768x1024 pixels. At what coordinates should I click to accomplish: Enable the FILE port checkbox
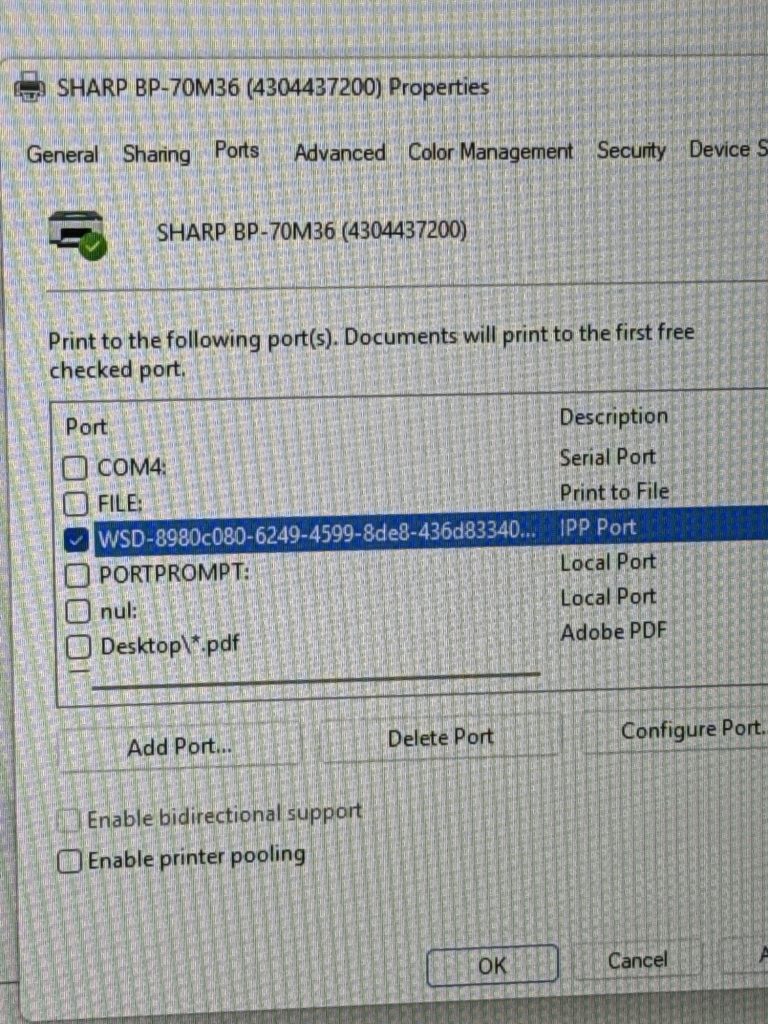pos(76,502)
